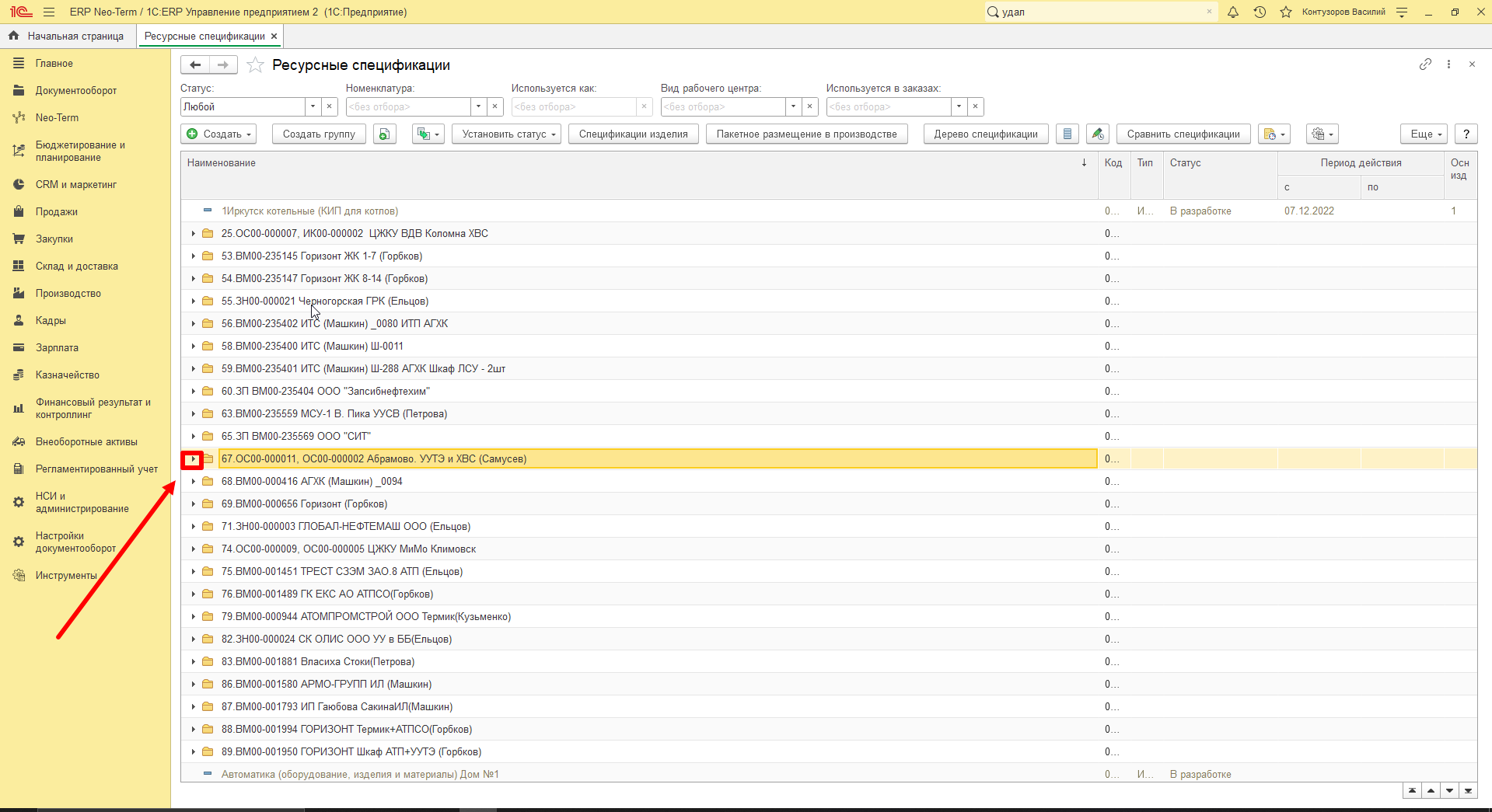1492x812 pixels.
Task: Jump to the first list row button
Action: 1412,790
